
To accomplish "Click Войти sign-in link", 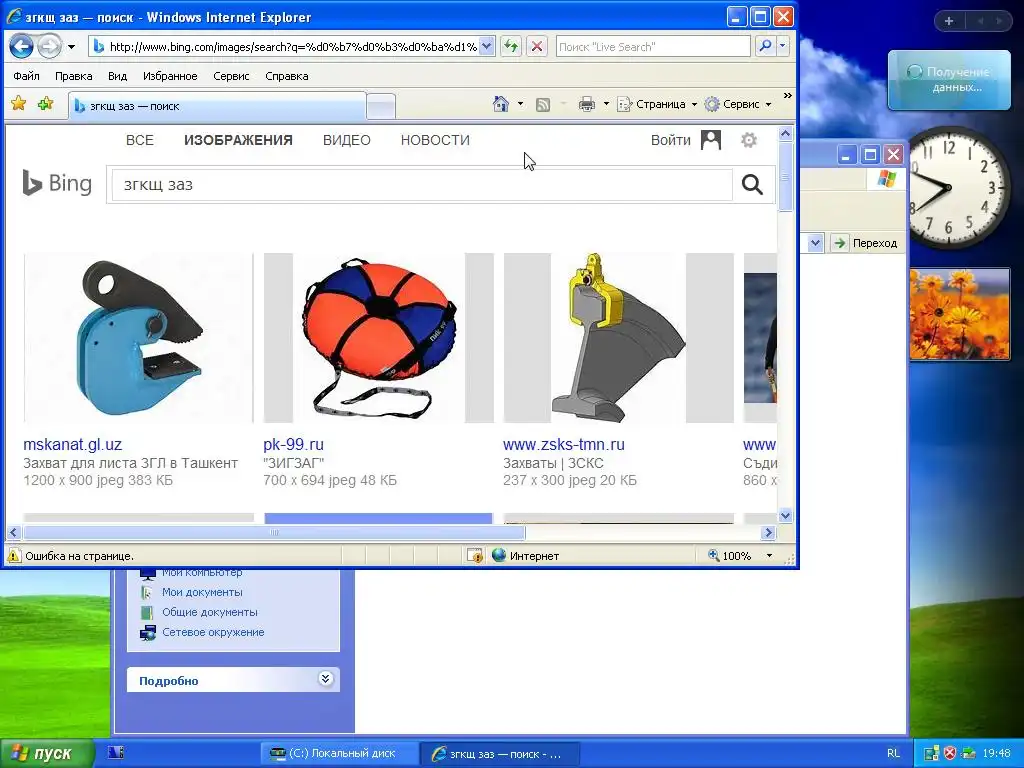I will 671,140.
